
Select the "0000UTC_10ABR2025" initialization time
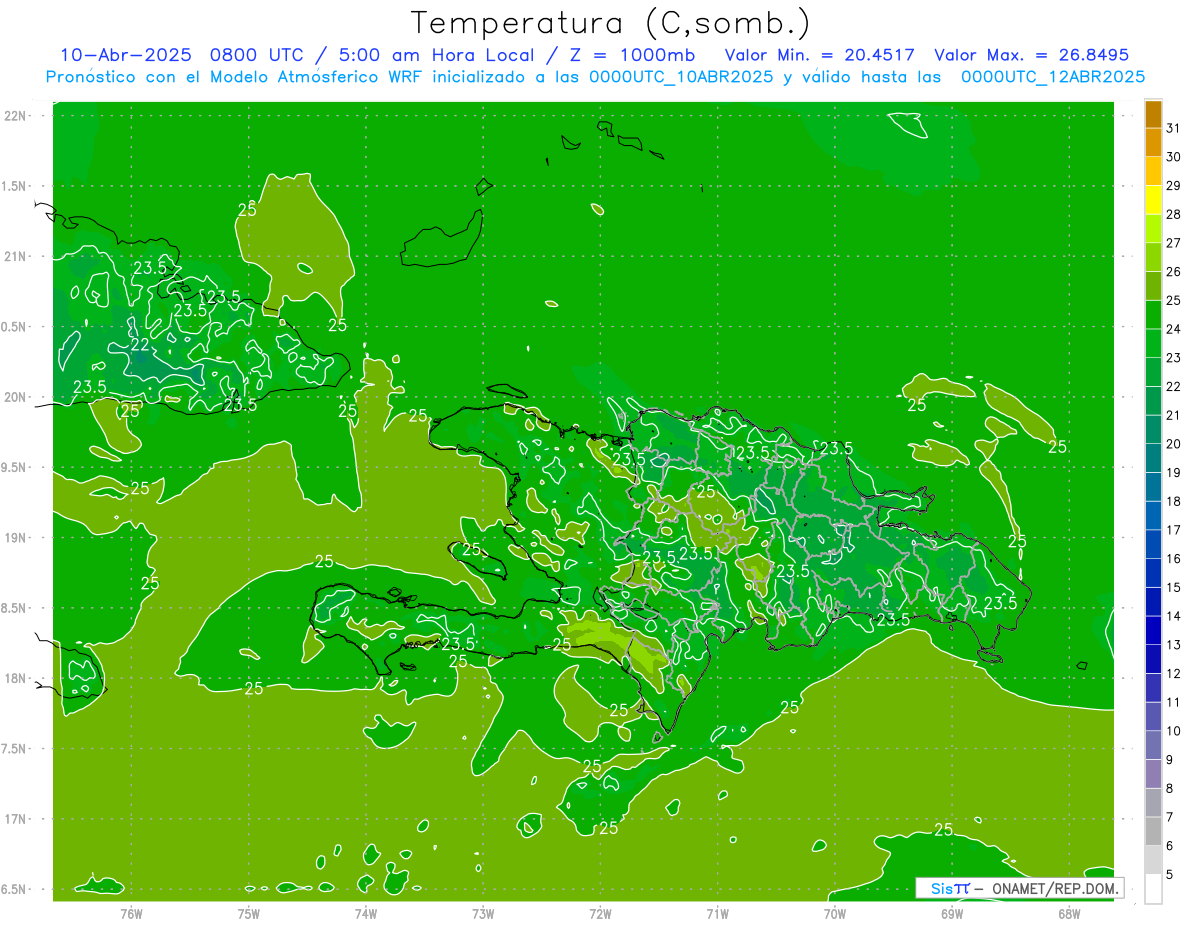681,77
